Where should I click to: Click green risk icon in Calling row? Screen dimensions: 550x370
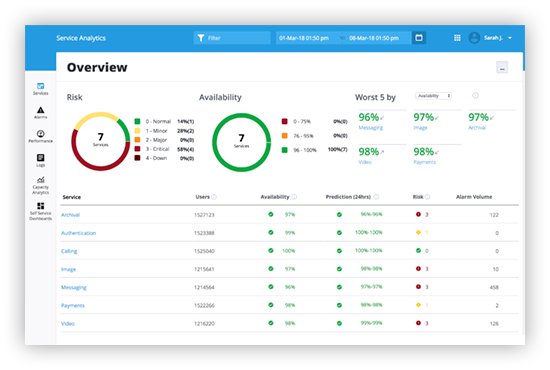point(418,250)
